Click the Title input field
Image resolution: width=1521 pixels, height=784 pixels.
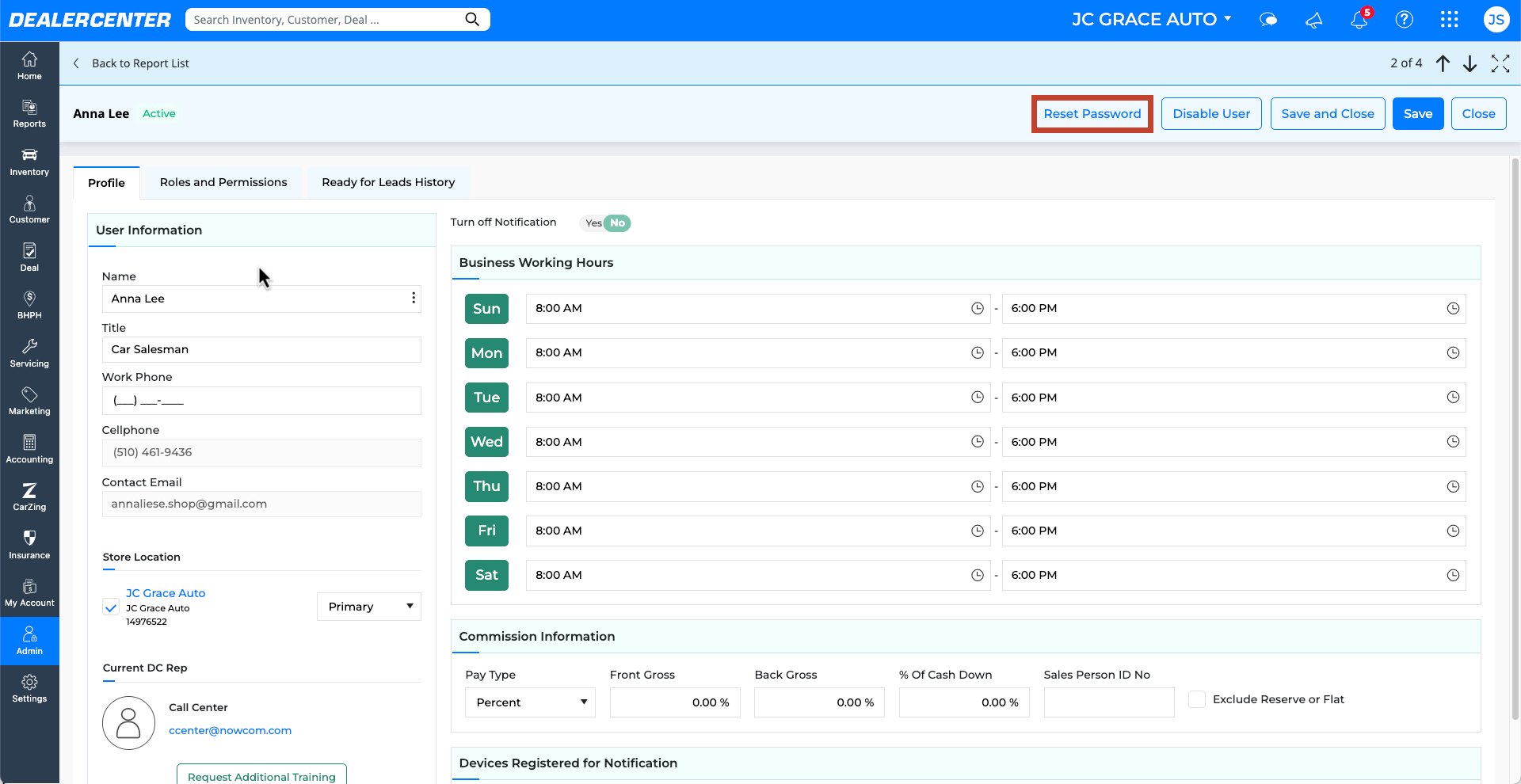[x=261, y=349]
